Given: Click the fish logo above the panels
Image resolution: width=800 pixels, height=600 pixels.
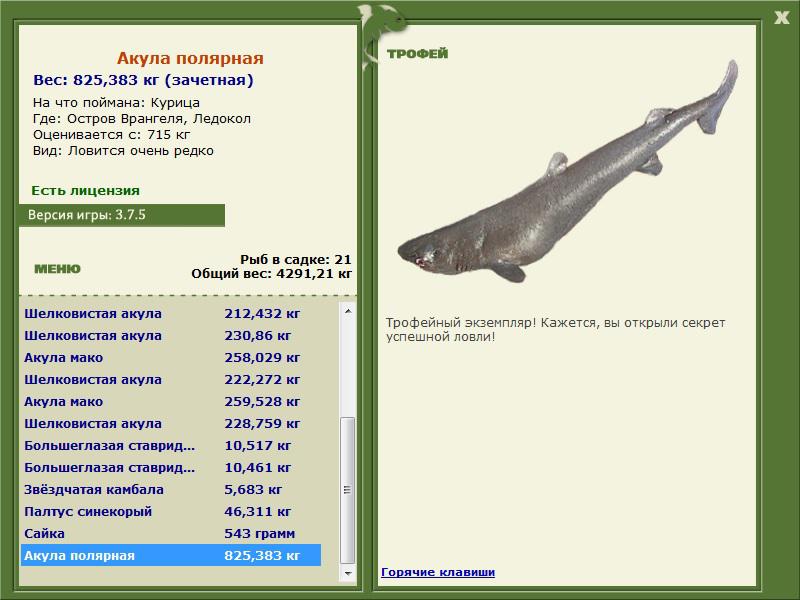Looking at the screenshot, I should (381, 36).
